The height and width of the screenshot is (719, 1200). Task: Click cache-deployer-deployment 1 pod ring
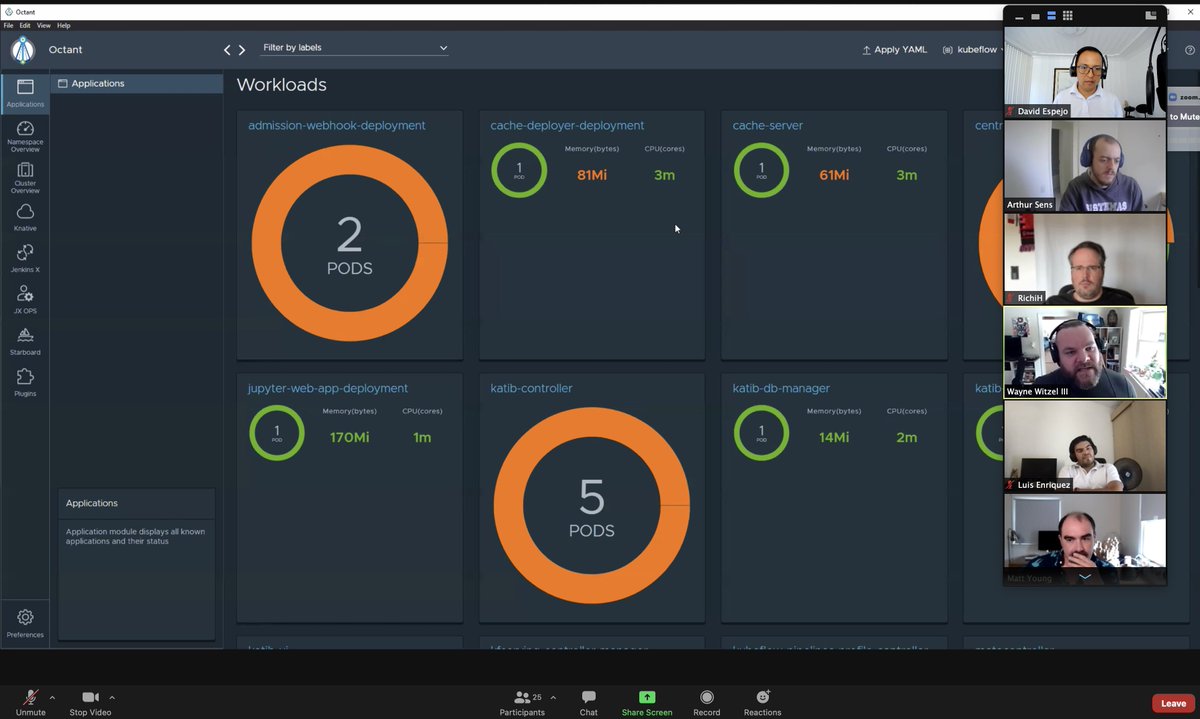pyautogui.click(x=519, y=170)
